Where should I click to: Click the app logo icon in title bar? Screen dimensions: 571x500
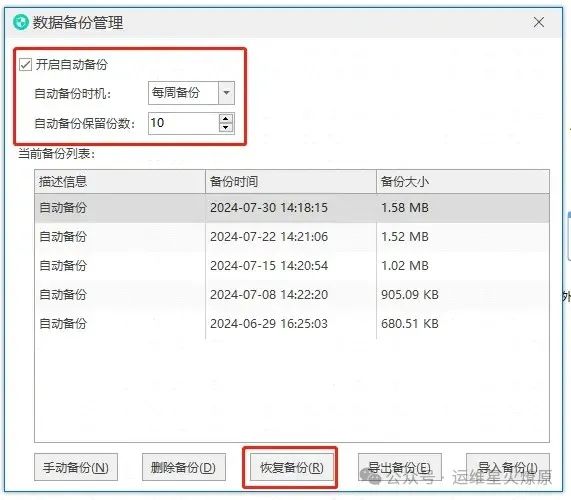tap(21, 22)
